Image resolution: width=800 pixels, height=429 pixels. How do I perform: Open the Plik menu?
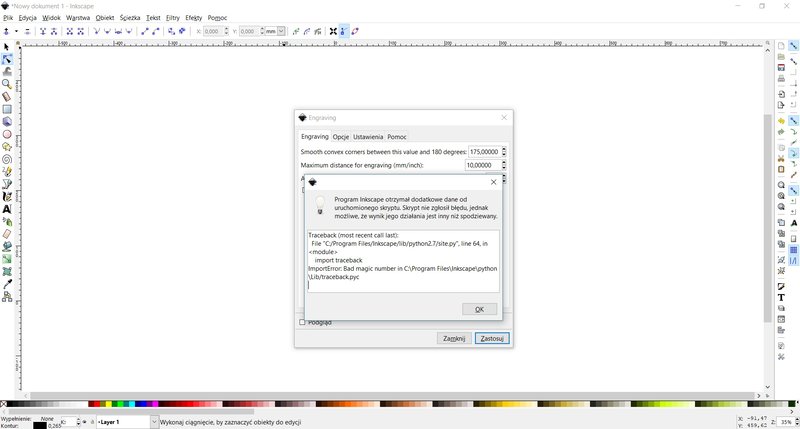tap(8, 18)
